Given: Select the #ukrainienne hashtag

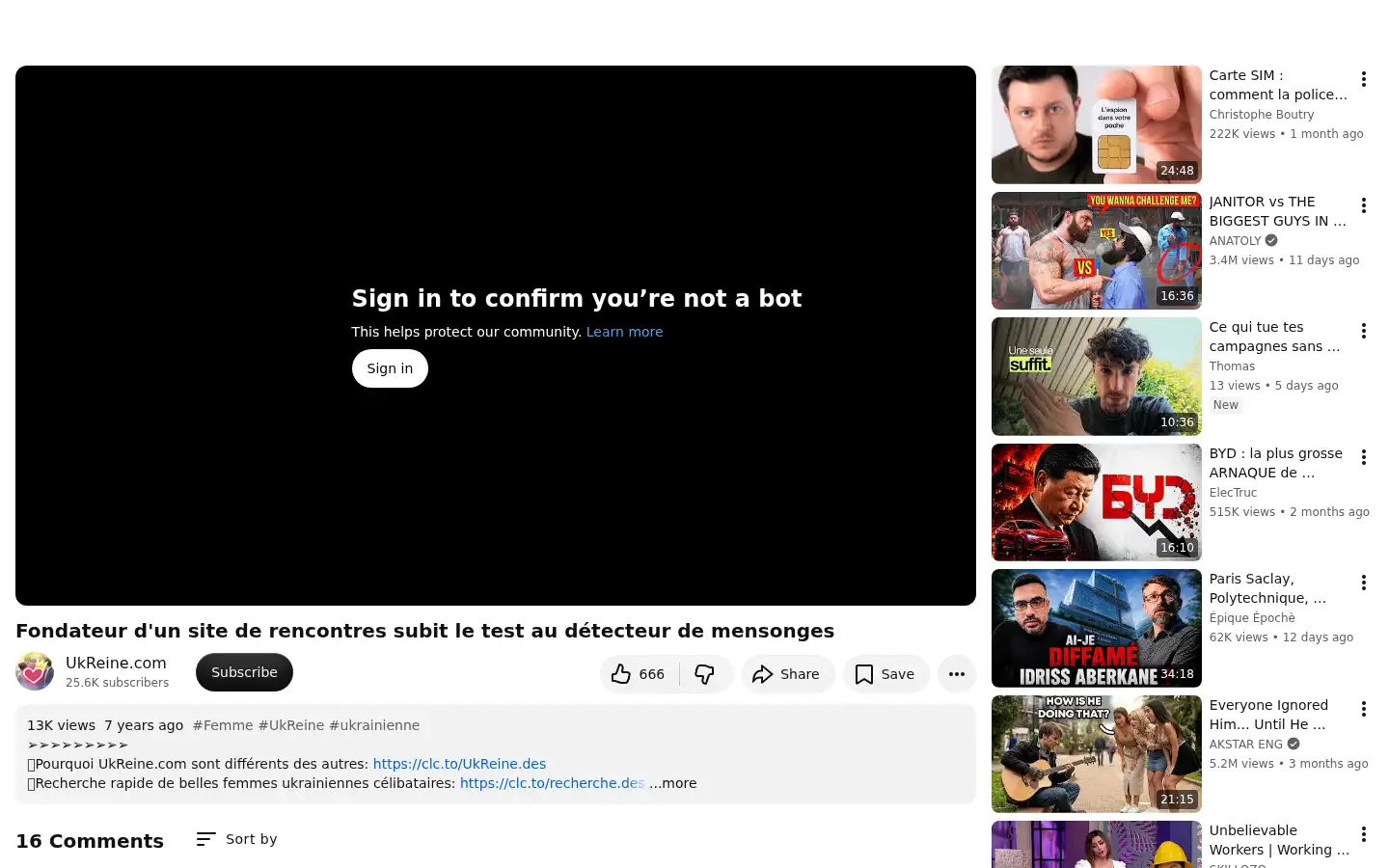Looking at the screenshot, I should pyautogui.click(x=374, y=725).
